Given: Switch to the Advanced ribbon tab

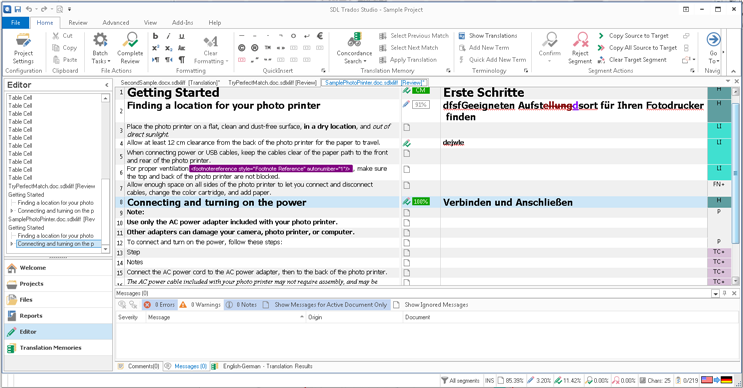Looking at the screenshot, I should (x=116, y=22).
